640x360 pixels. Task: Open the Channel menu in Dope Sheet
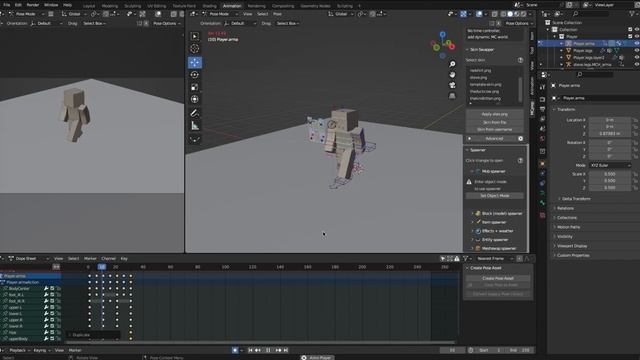pyautogui.click(x=108, y=258)
